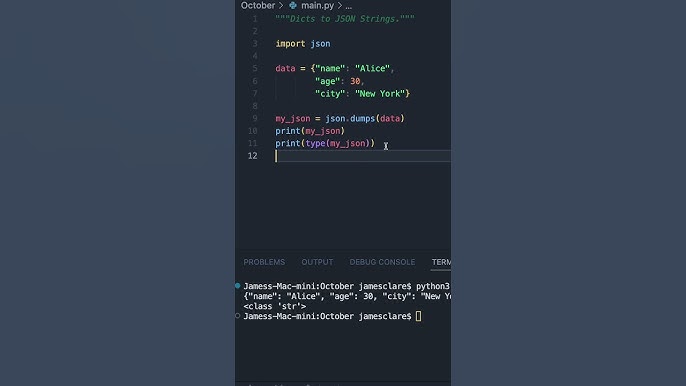Select the DEBUG CONSOLE tab
Image resolution: width=686 pixels, height=386 pixels.
pyautogui.click(x=382, y=262)
